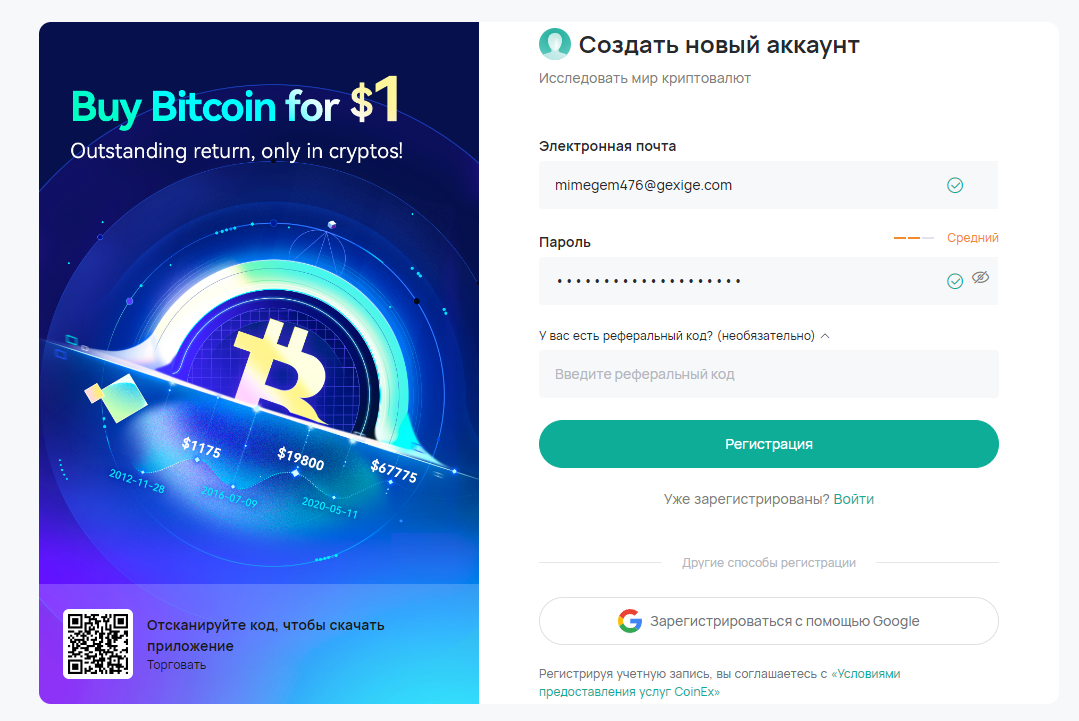Open the Войти link
The width and height of the screenshot is (1079, 721).
coord(855,499)
